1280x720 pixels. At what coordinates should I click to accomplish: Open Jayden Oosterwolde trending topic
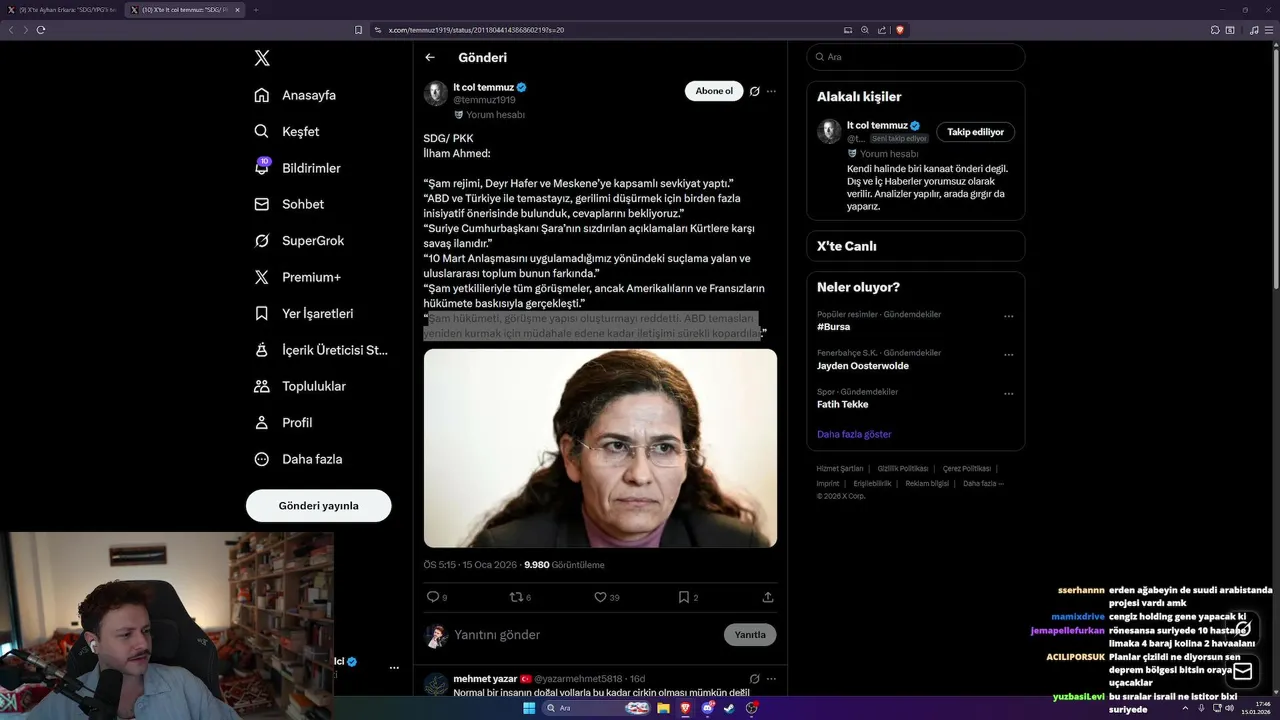[862, 366]
